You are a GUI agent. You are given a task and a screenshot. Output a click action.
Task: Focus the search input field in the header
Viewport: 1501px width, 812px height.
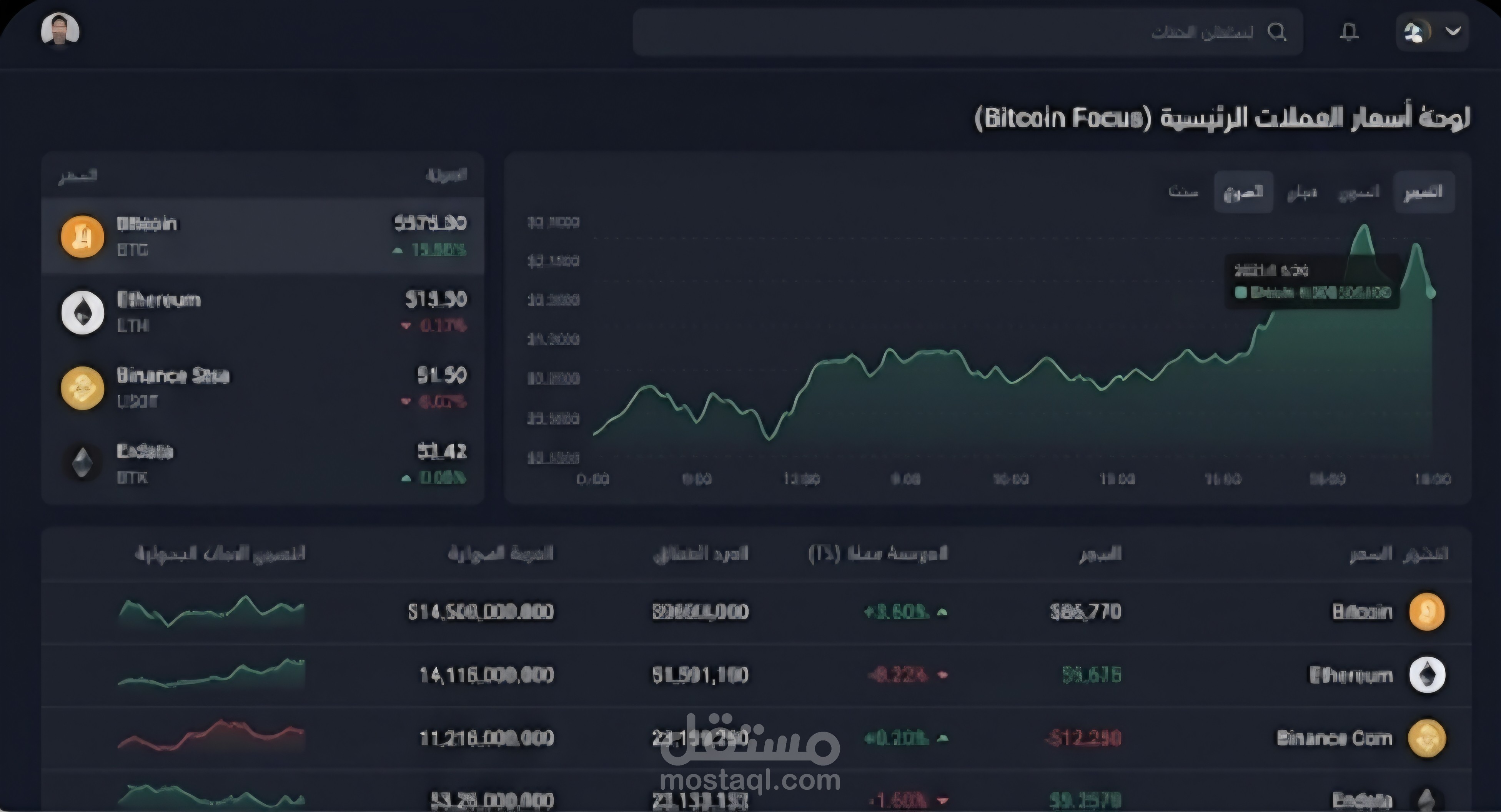(968, 32)
